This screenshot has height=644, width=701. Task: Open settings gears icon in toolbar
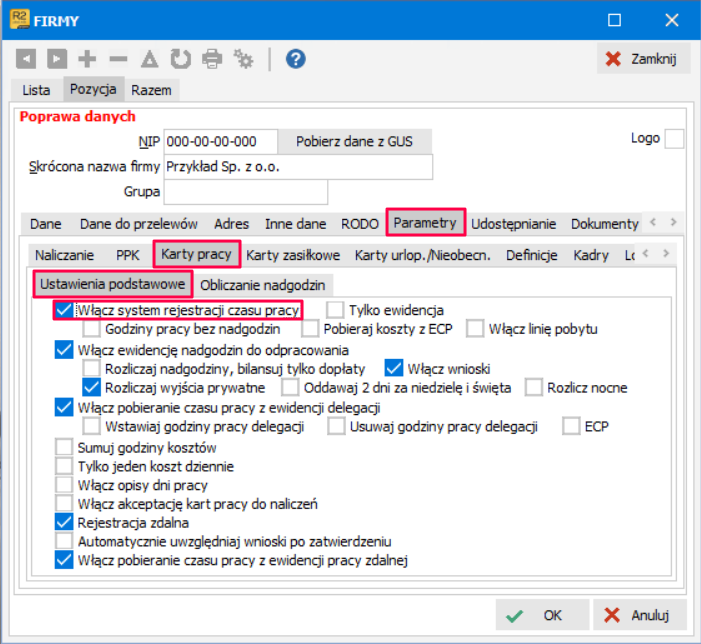click(x=243, y=59)
